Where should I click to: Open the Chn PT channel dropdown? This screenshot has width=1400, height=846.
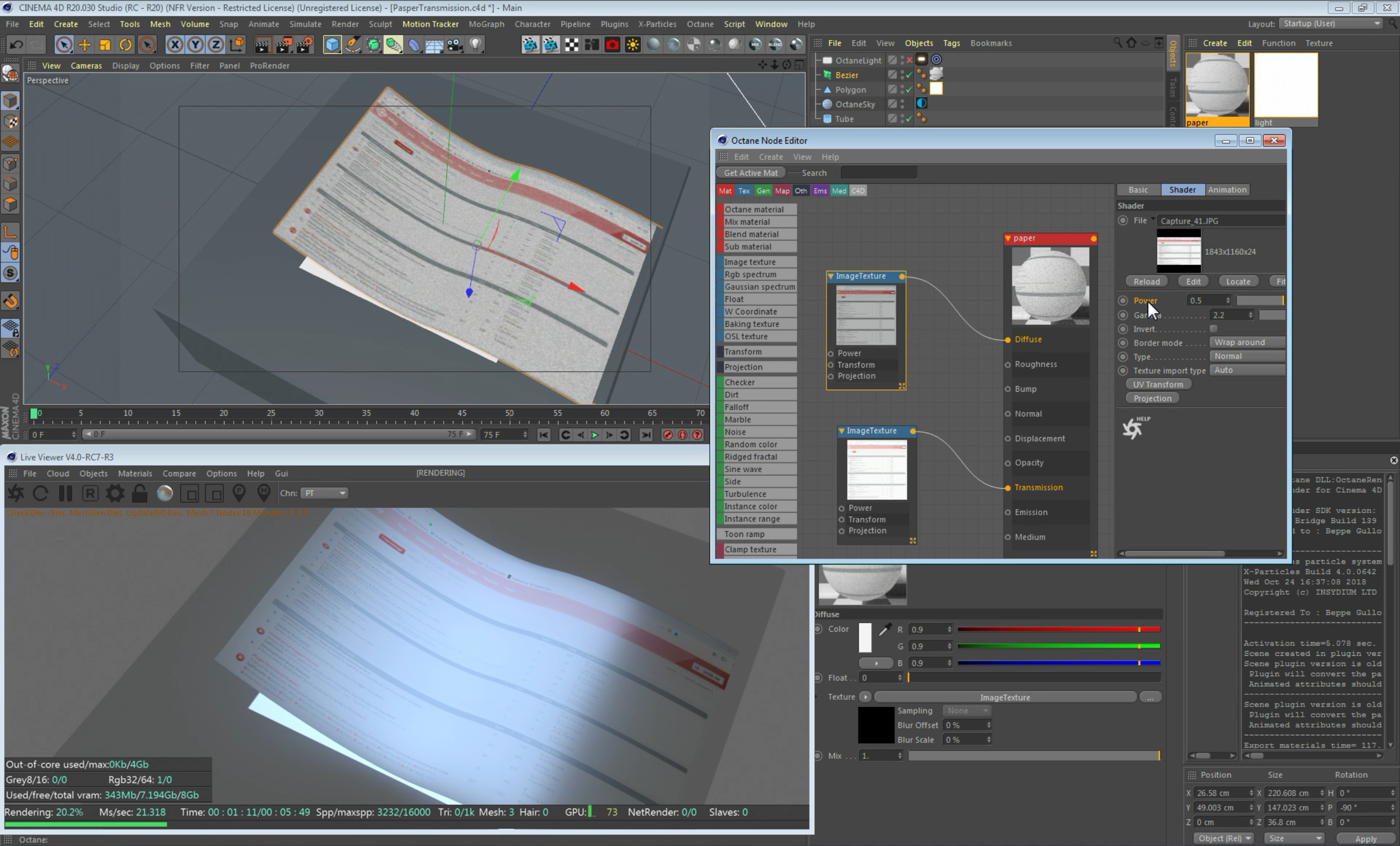(324, 493)
